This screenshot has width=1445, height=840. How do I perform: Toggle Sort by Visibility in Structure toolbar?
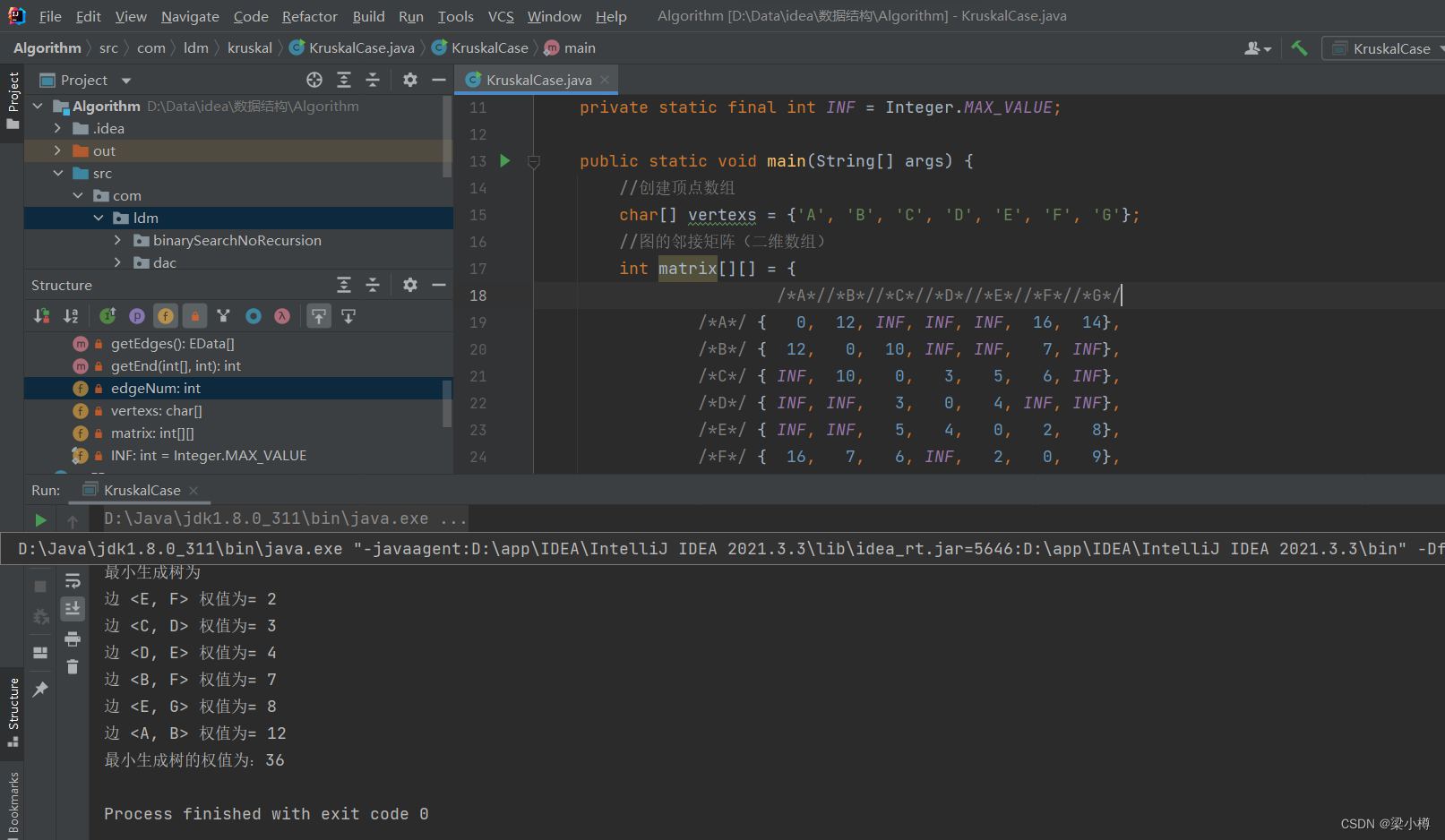point(42,316)
